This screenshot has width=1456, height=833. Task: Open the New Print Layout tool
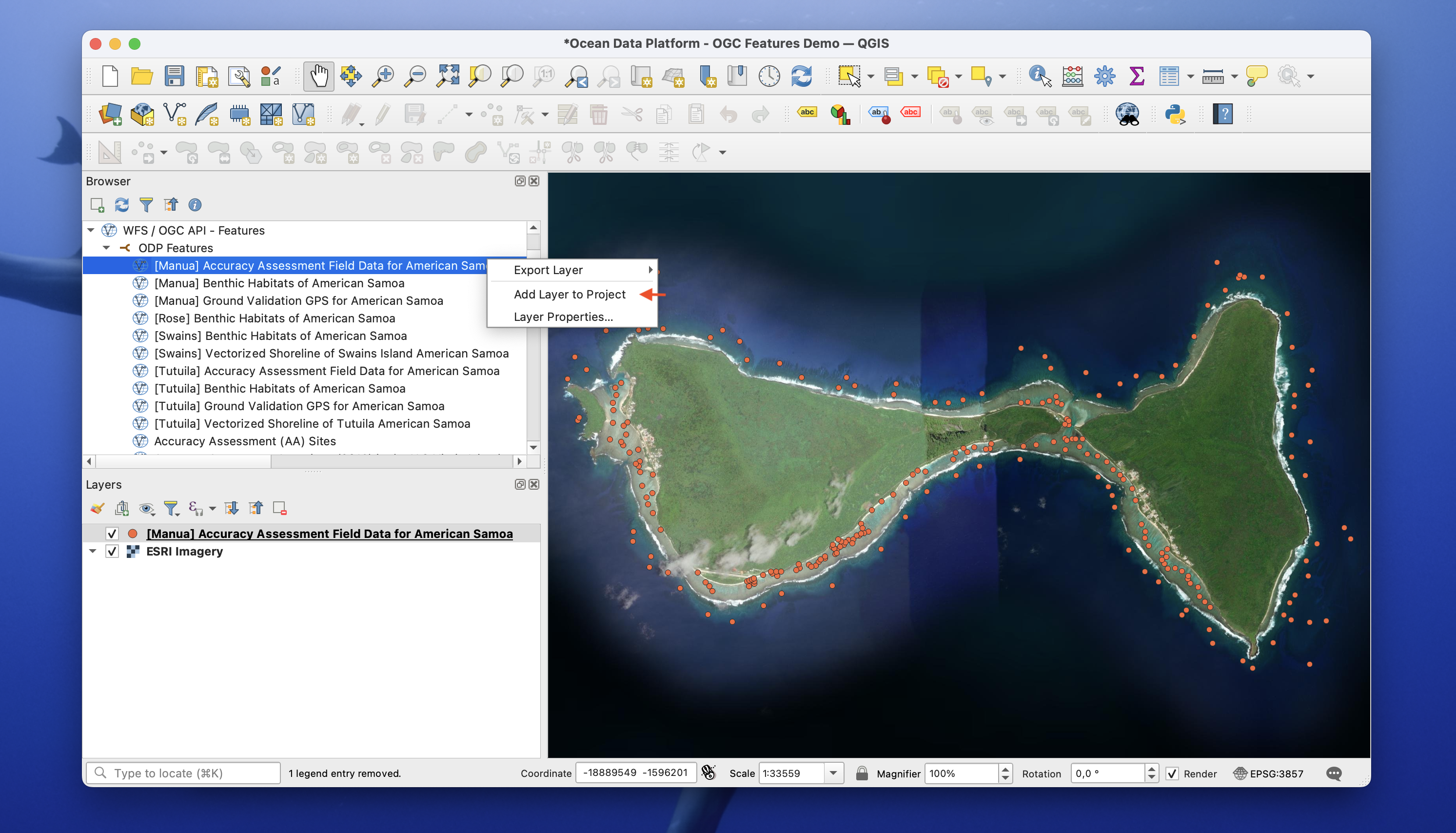coord(207,76)
